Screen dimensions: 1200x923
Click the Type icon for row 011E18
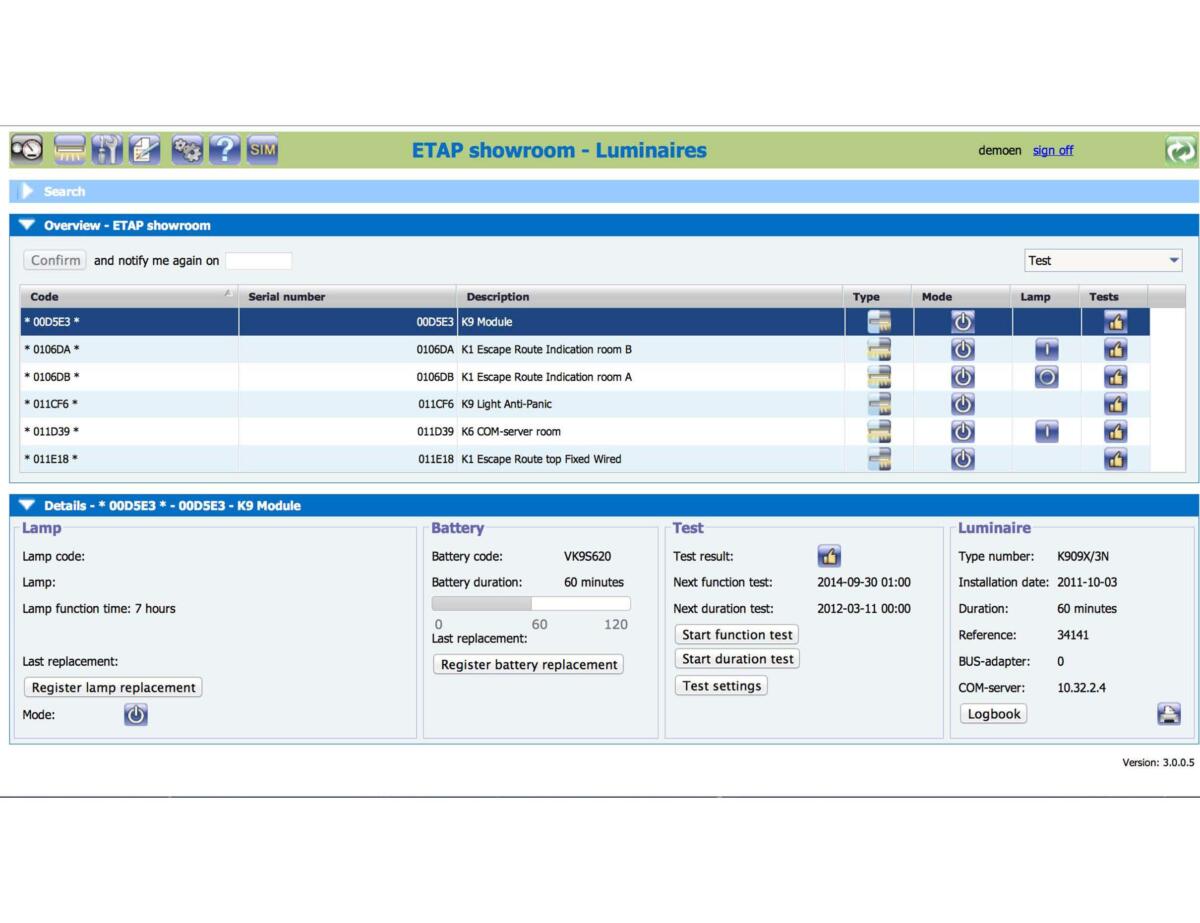(x=879, y=459)
